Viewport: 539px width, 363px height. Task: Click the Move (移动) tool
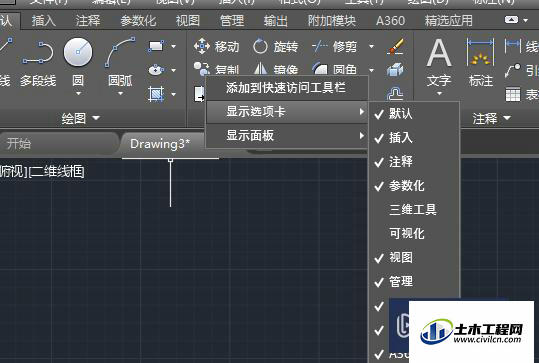click(216, 46)
